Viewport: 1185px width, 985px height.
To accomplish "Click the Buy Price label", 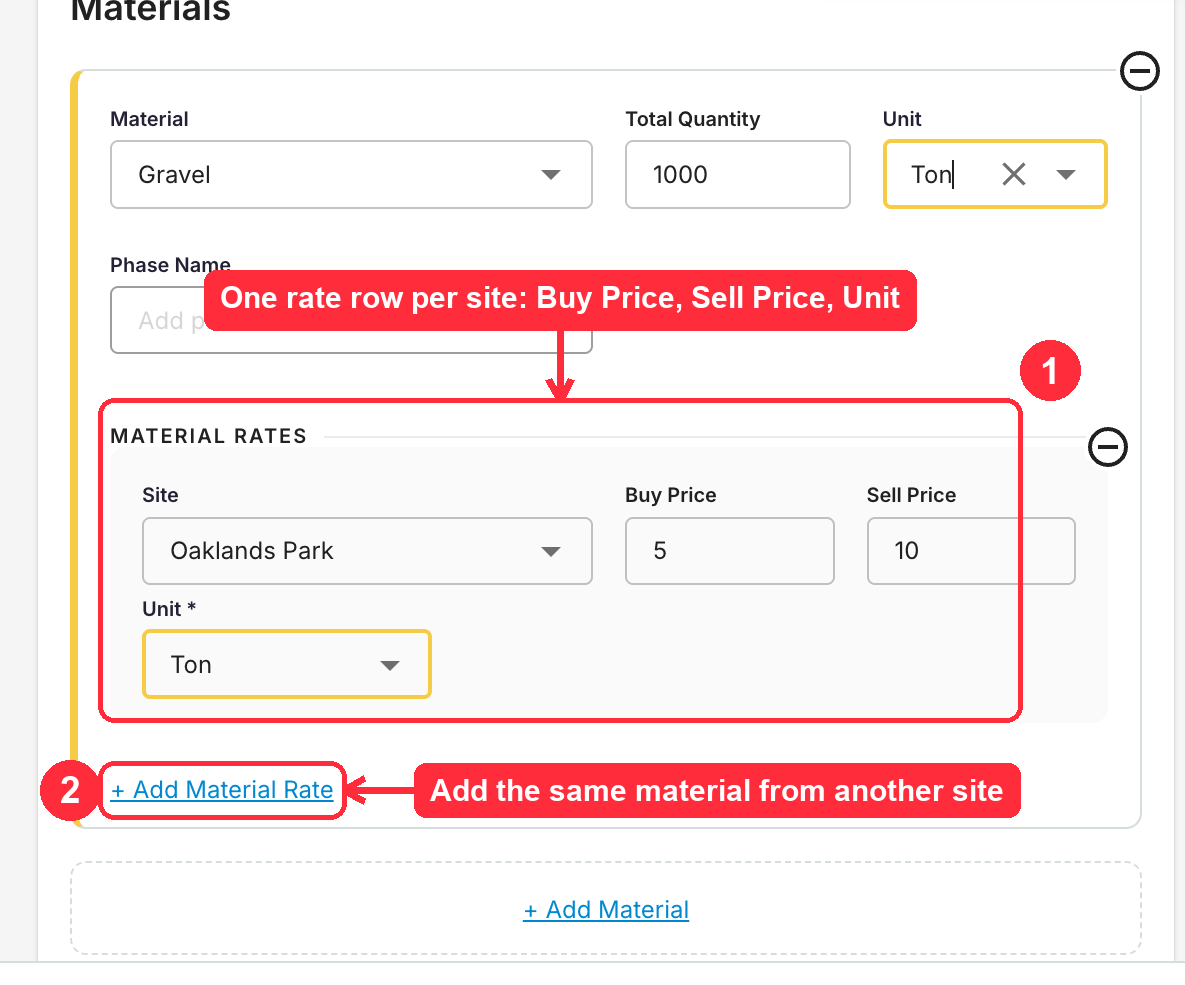I will [671, 495].
